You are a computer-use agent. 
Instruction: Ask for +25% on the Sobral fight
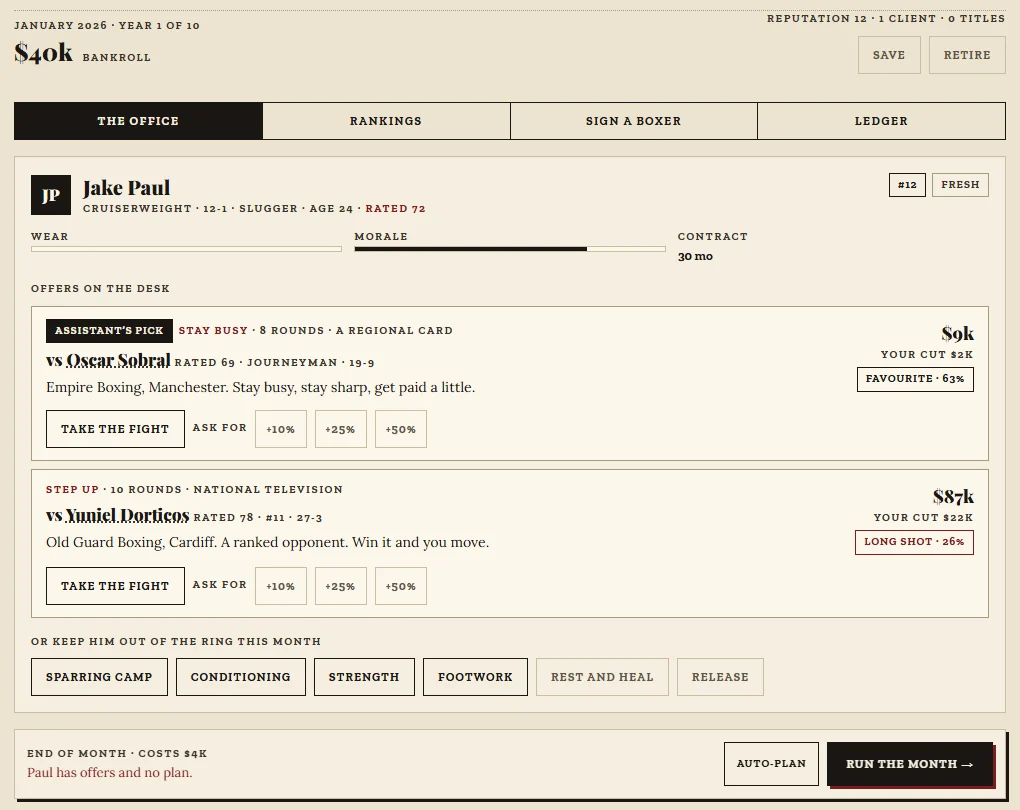340,429
